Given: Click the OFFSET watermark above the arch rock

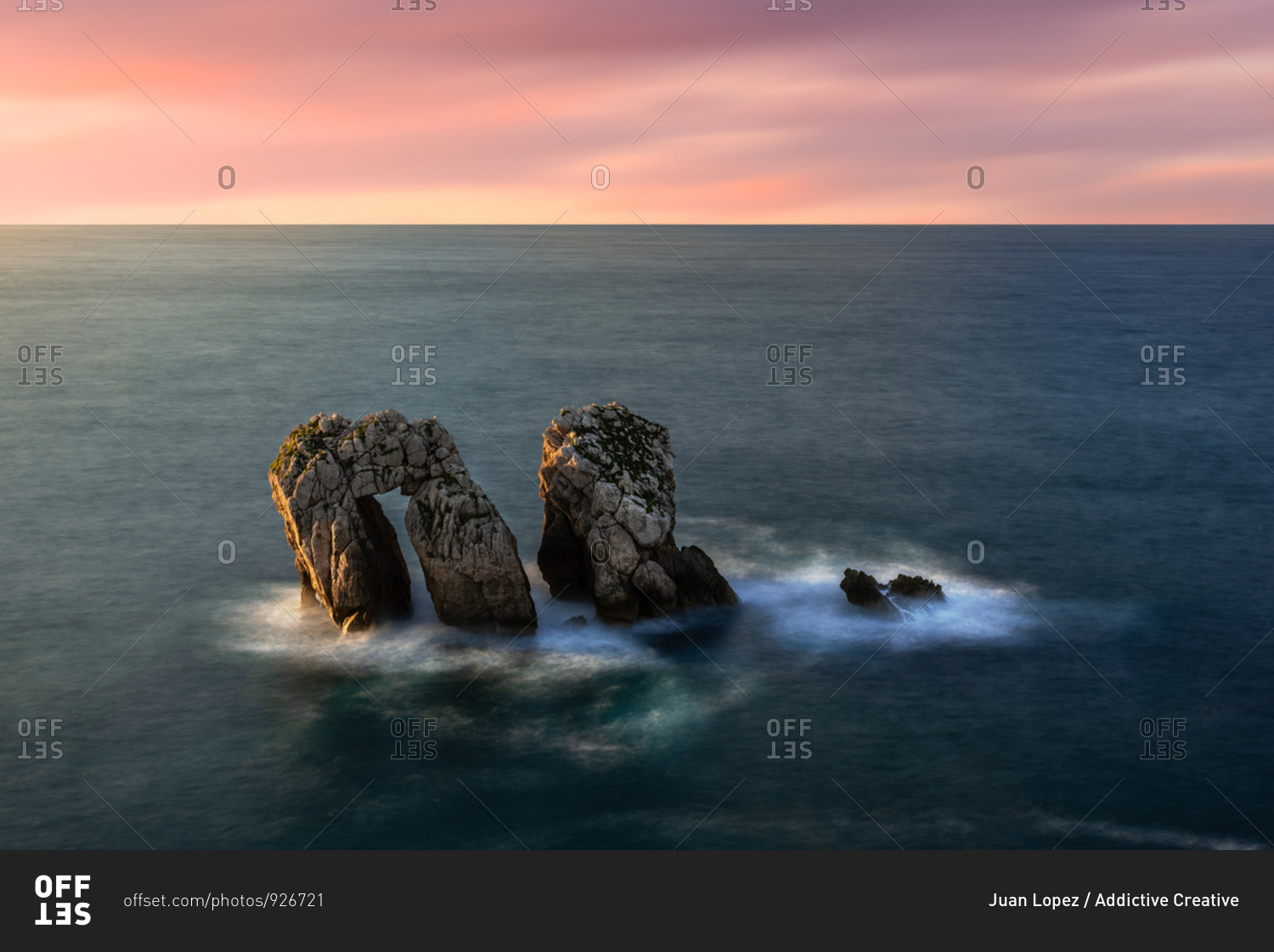Looking at the screenshot, I should (x=414, y=365).
